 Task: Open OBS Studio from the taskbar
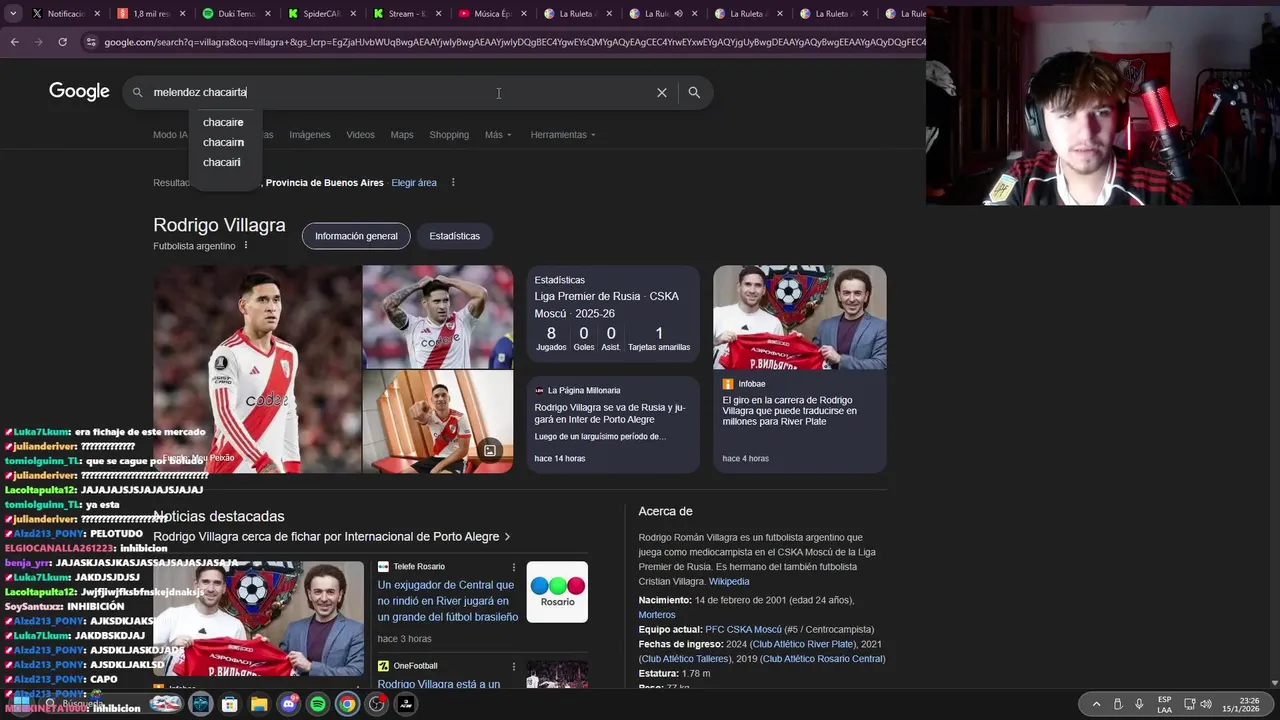tap(377, 704)
